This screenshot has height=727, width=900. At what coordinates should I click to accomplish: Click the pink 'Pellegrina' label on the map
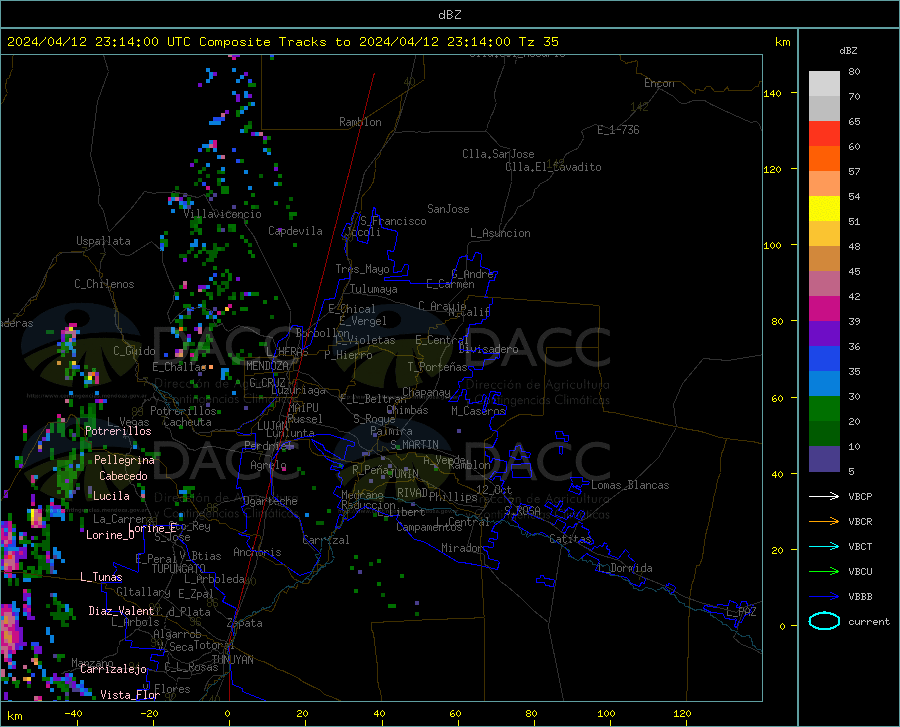point(125,460)
